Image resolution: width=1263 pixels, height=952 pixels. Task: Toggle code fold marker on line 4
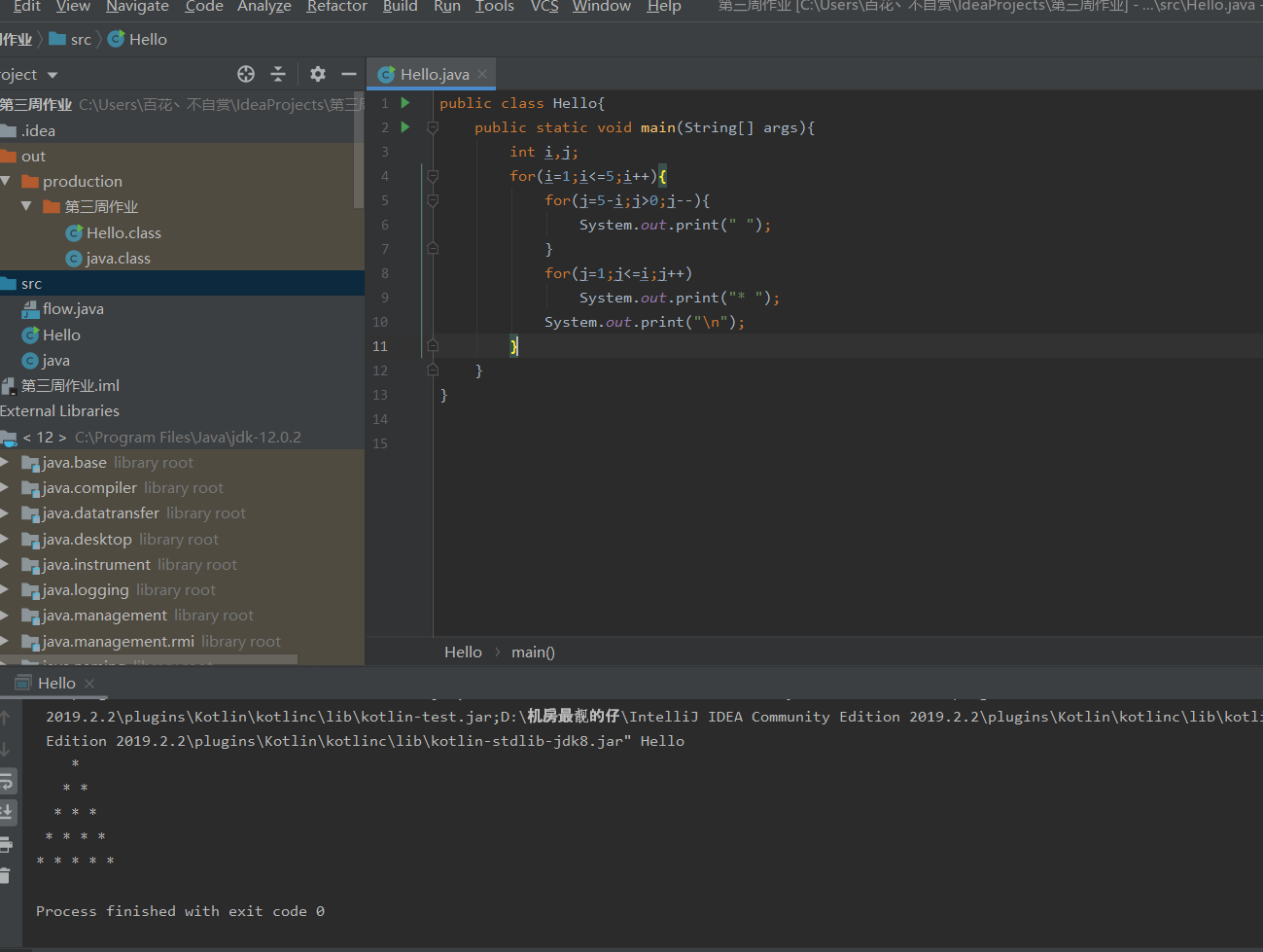pos(433,176)
